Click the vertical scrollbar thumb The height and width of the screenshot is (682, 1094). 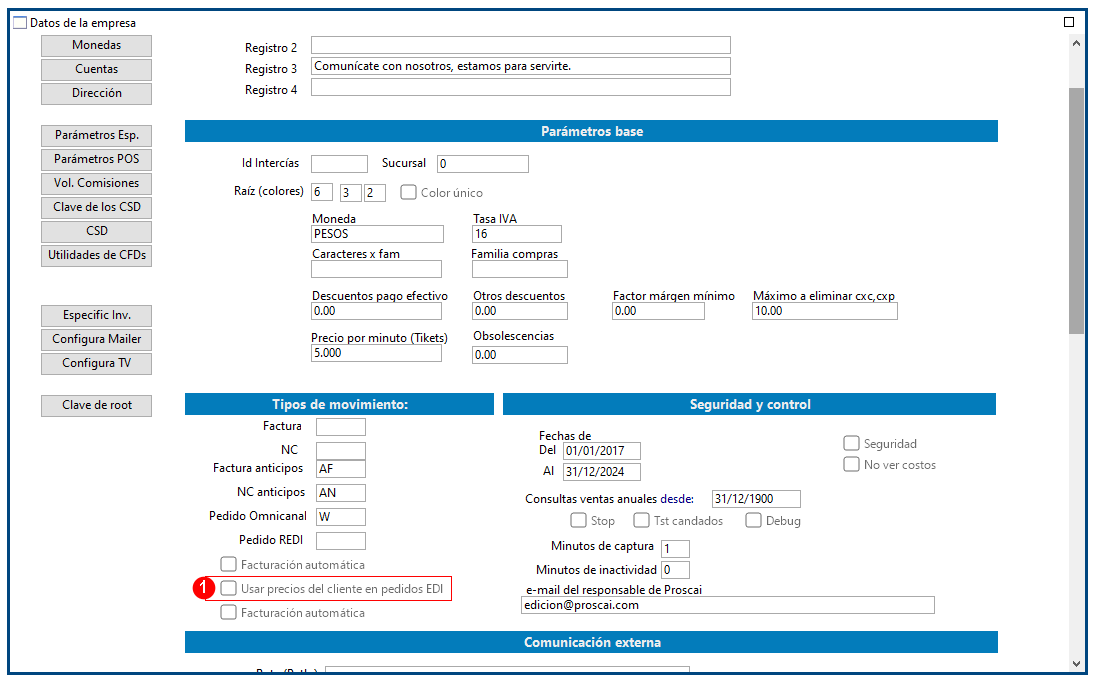[1076, 211]
